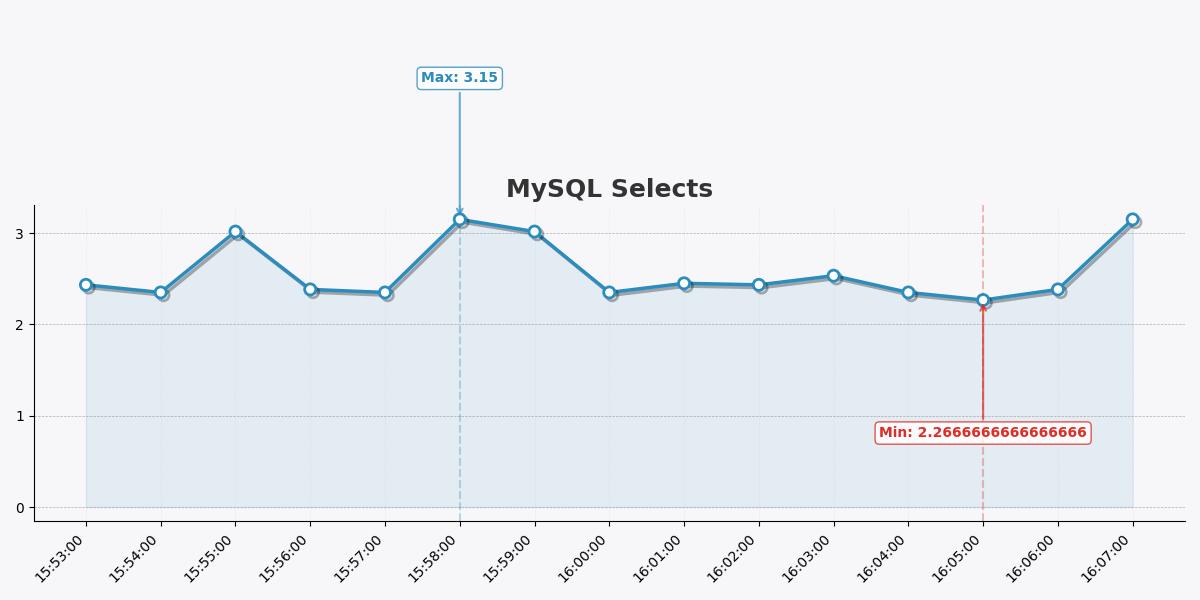The width and height of the screenshot is (1200, 600).
Task: Select the data point at 16:03:00
Action: point(833,276)
